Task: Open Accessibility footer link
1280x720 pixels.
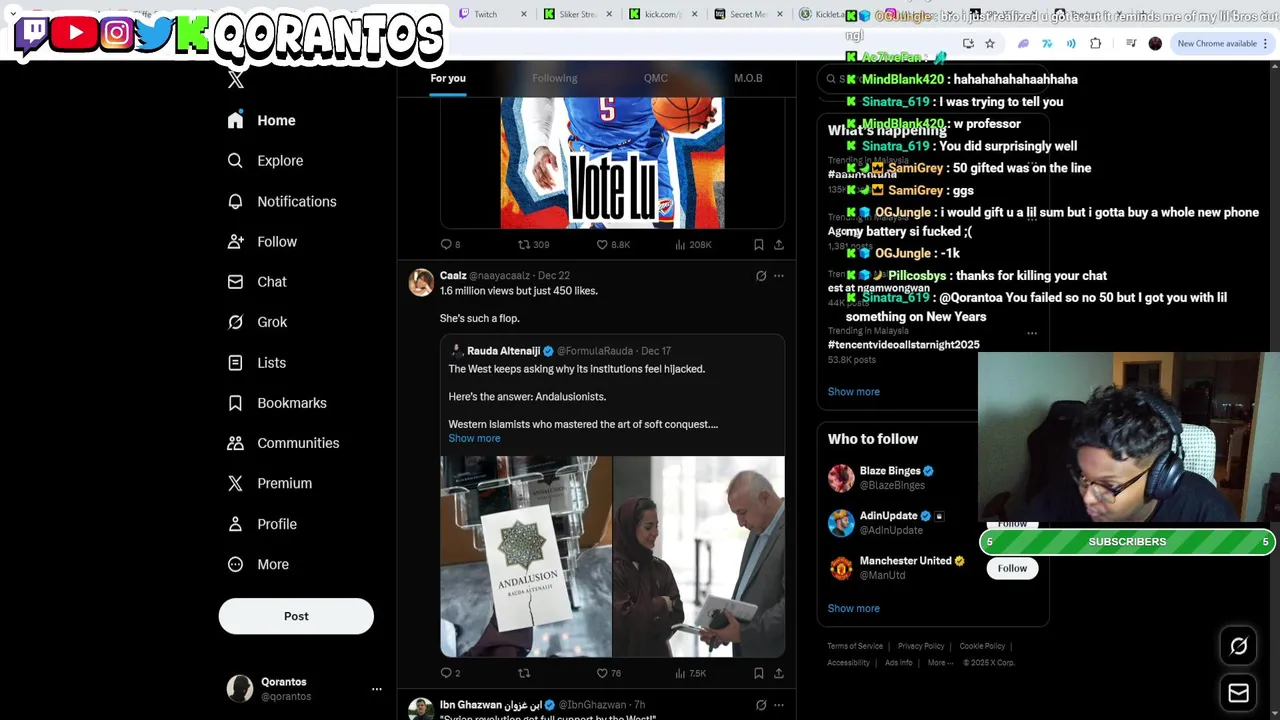Action: 848,662
